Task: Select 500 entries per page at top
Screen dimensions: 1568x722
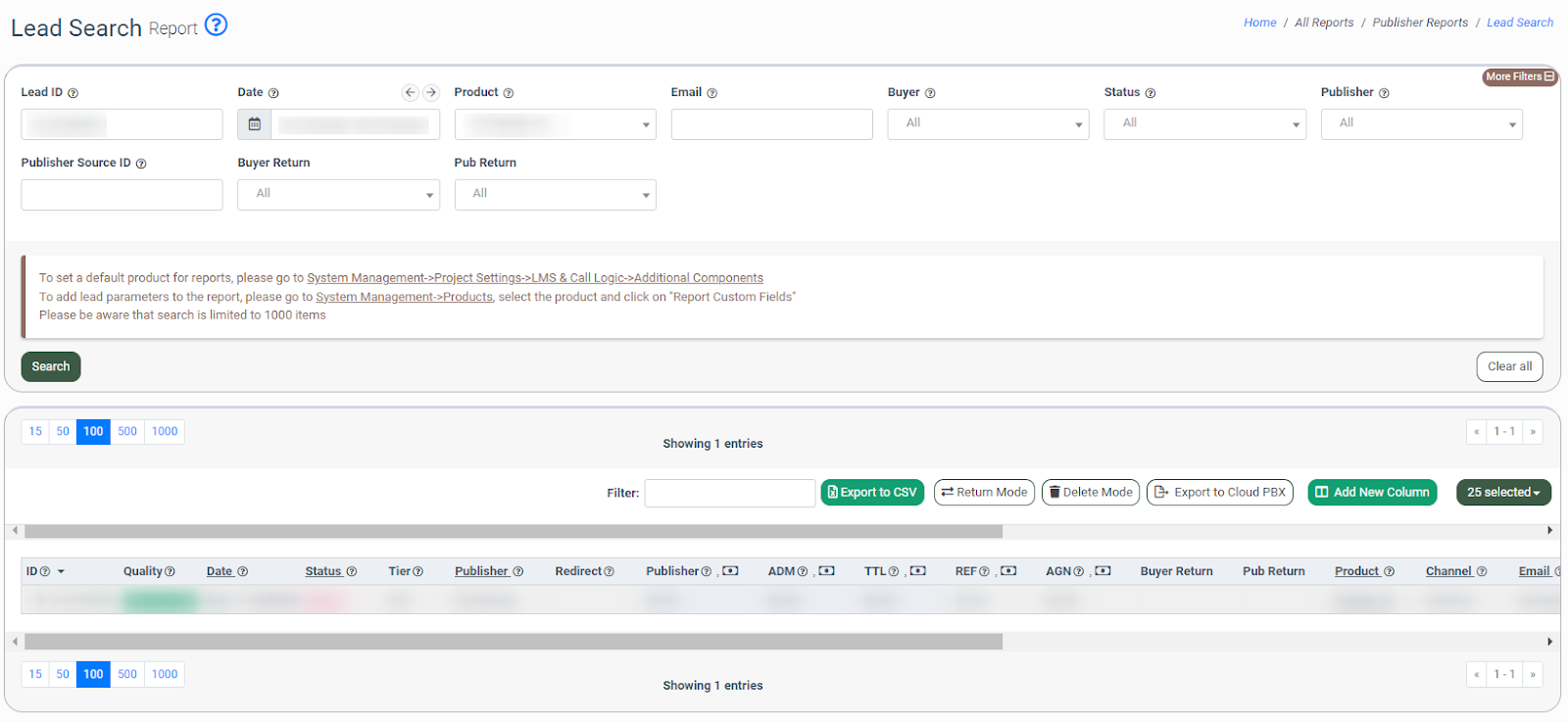Action: point(127,432)
